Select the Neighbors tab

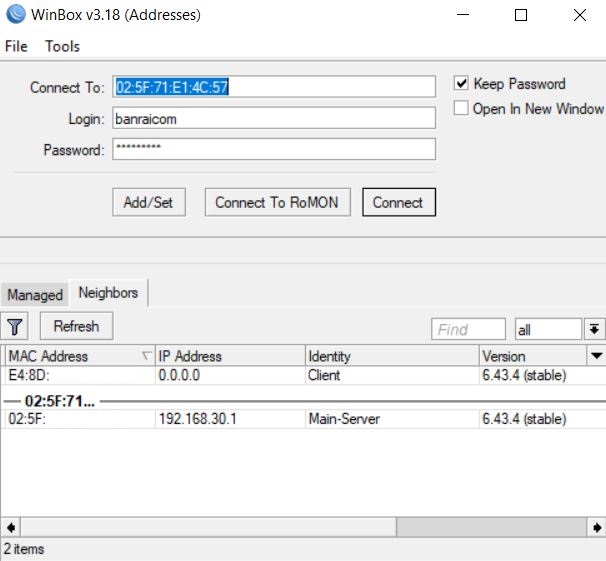[108, 293]
